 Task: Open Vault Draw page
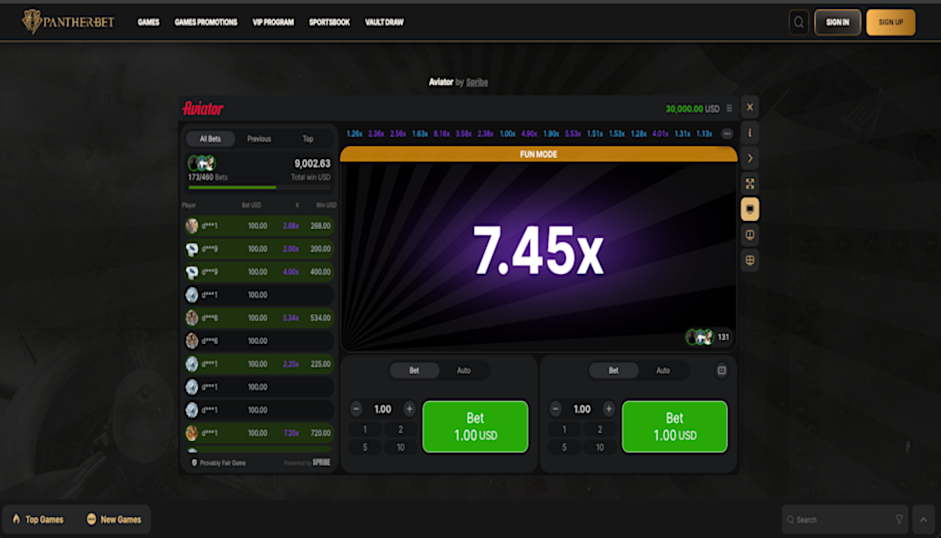point(384,22)
